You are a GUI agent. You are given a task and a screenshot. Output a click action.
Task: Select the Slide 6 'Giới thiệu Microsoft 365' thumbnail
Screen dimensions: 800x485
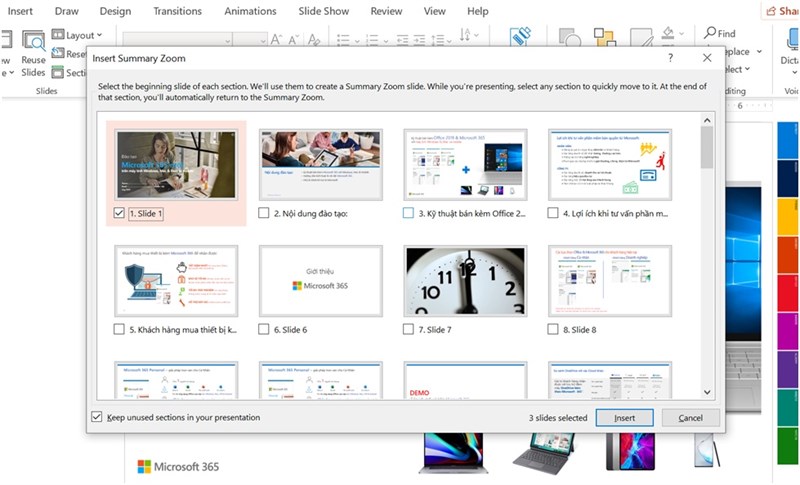(x=321, y=280)
